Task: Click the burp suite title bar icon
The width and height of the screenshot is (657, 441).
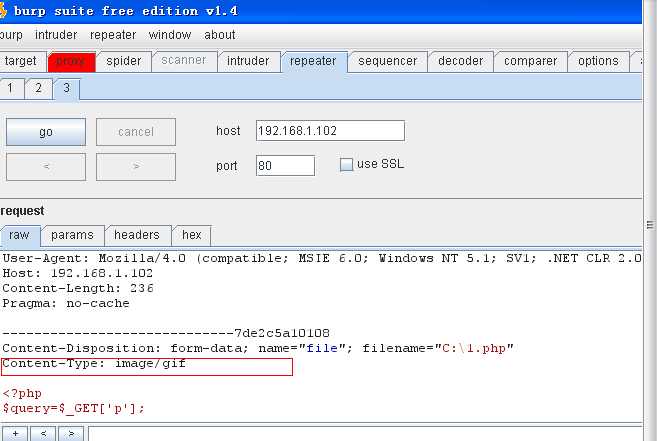Action: pos(3,10)
